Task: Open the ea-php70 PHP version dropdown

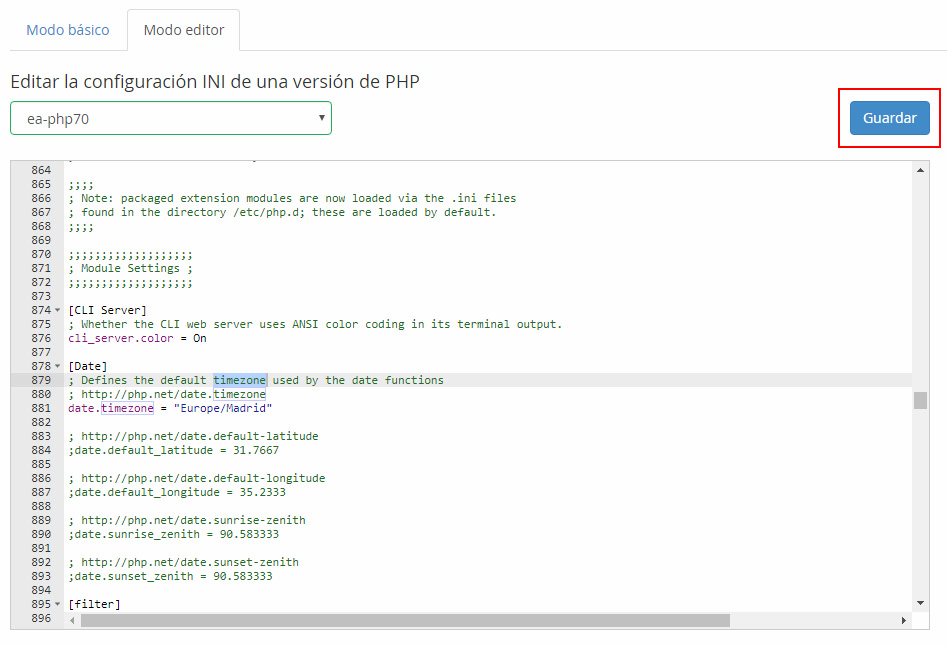Action: pyautogui.click(x=171, y=118)
